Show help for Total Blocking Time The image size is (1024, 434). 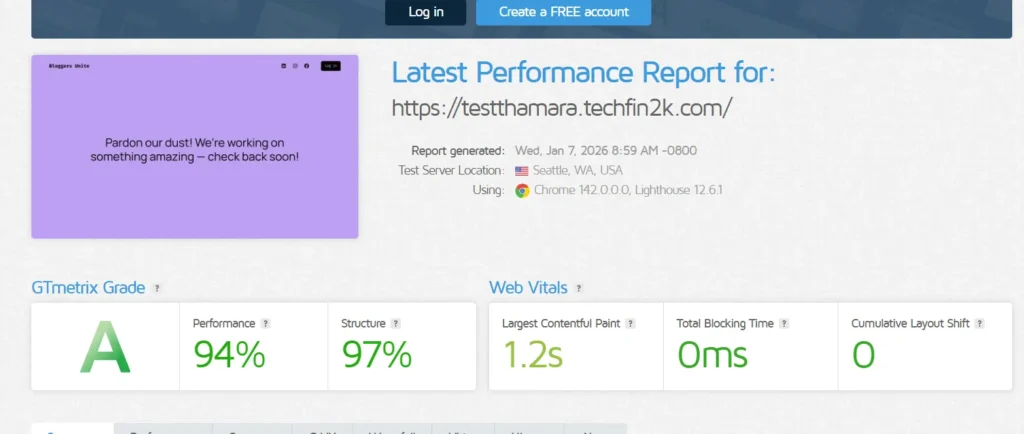click(784, 324)
